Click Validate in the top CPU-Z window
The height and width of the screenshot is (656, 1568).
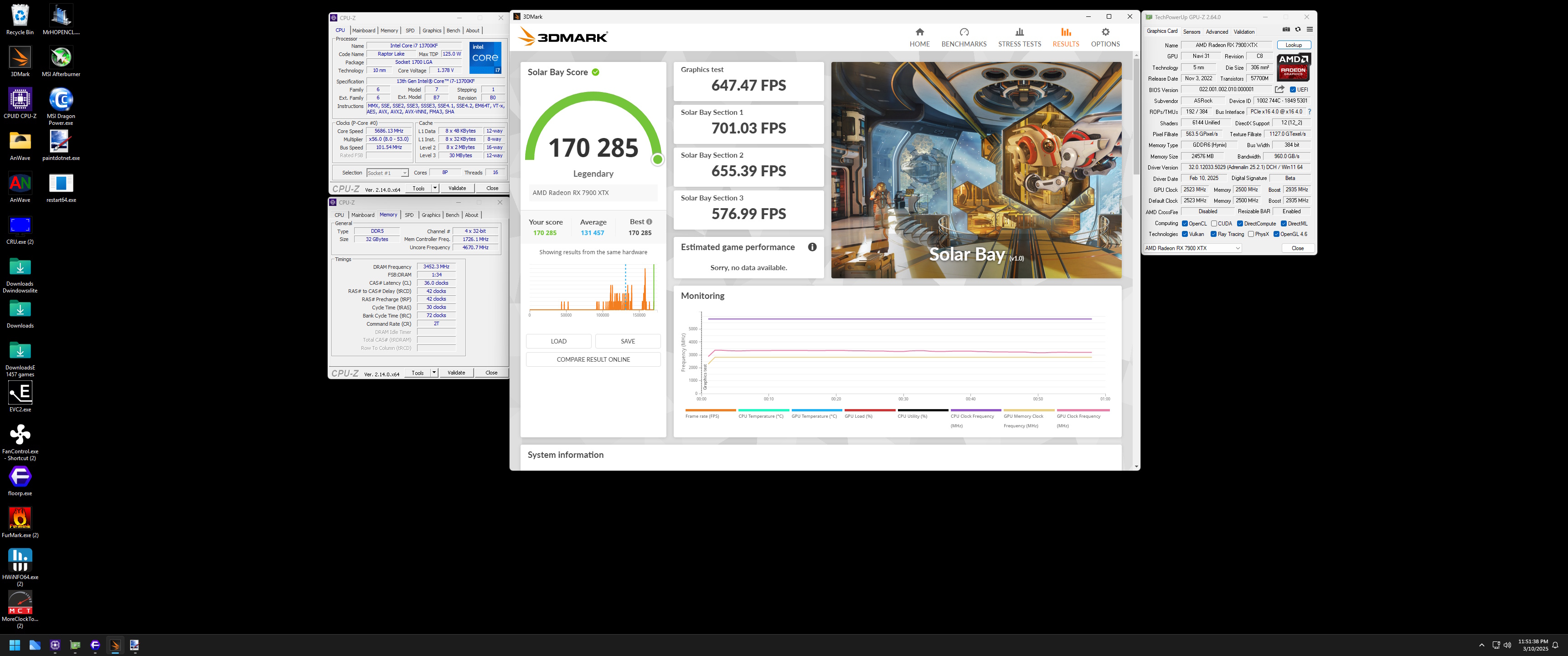point(457,188)
